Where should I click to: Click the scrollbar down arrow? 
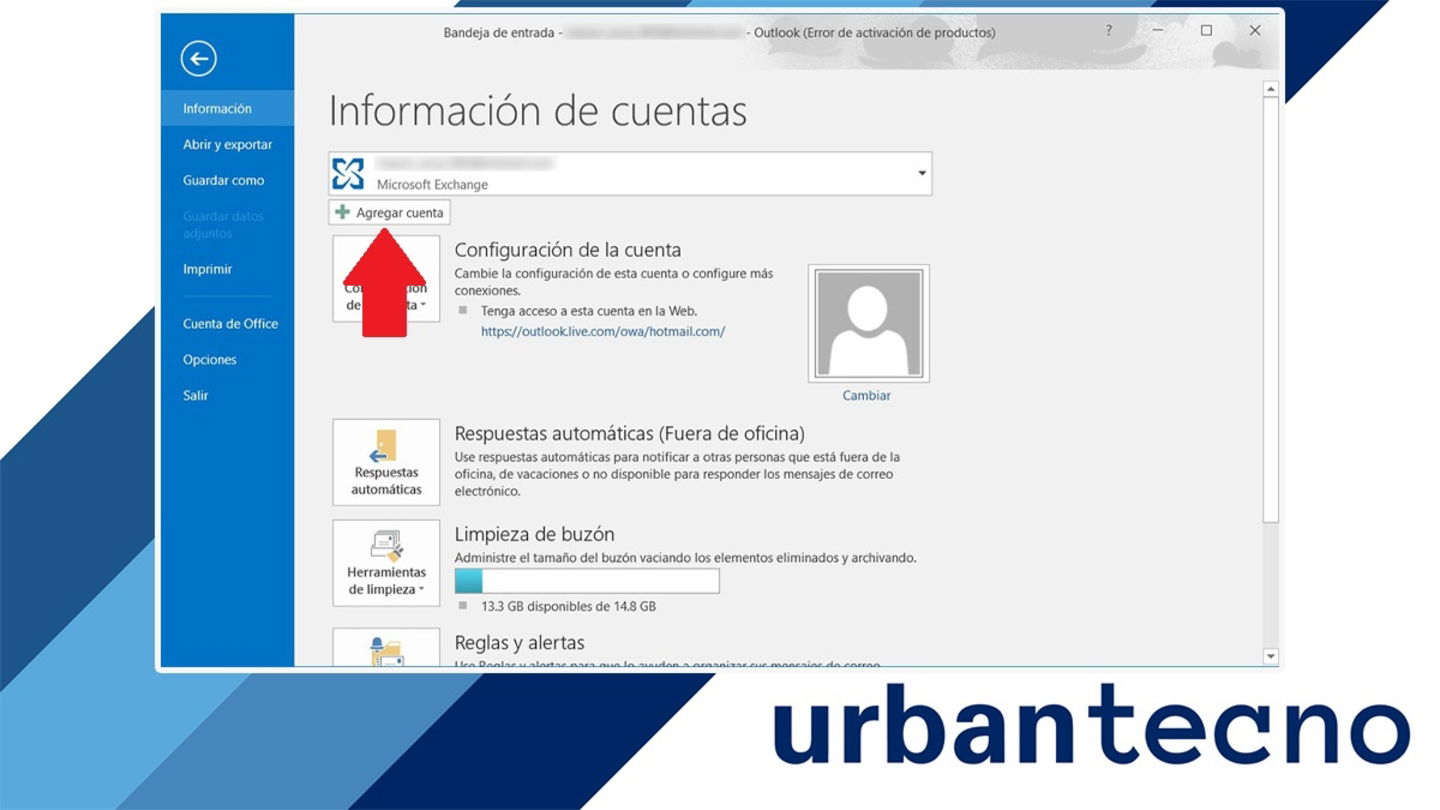point(1271,657)
